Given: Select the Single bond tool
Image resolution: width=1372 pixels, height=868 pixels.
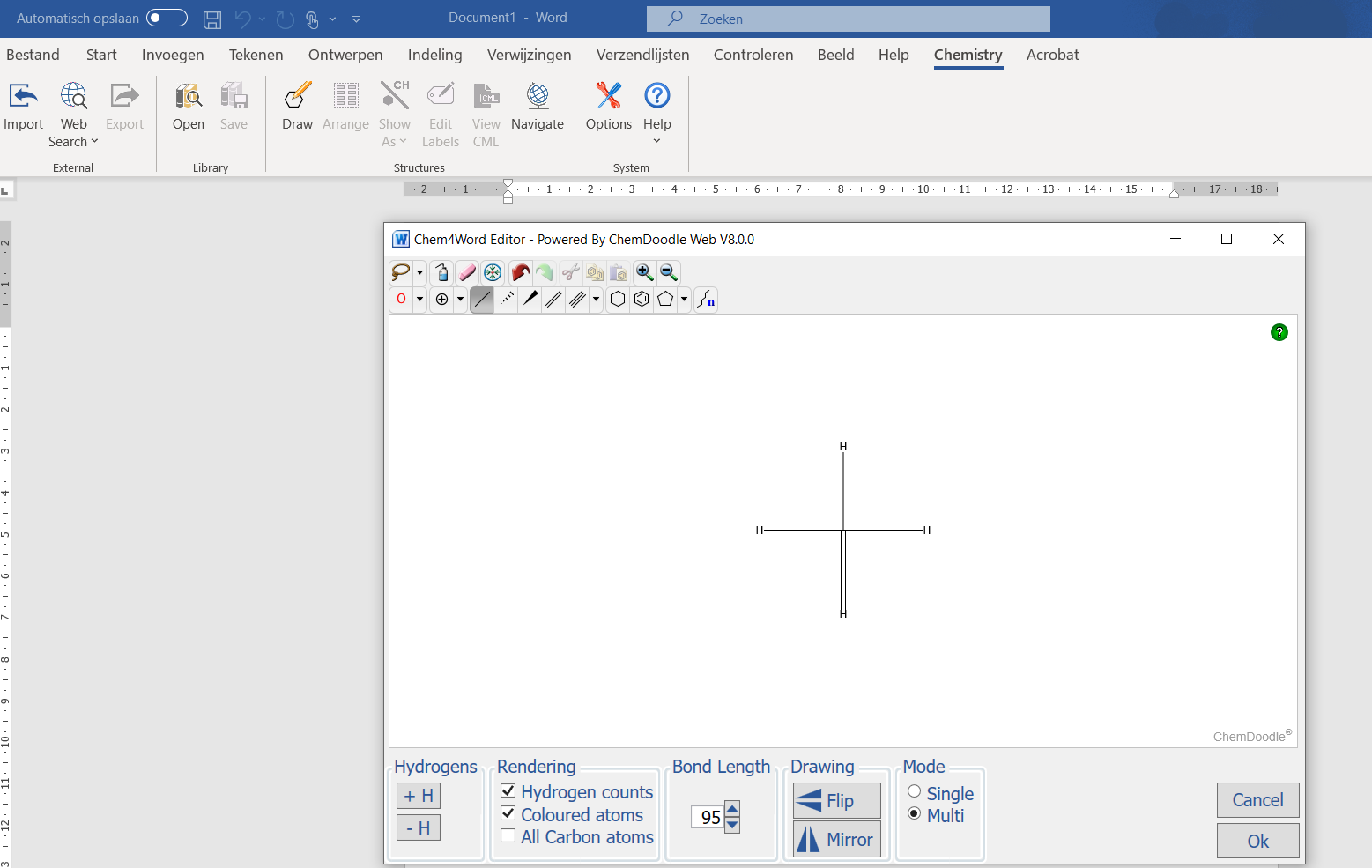Looking at the screenshot, I should tap(482, 300).
